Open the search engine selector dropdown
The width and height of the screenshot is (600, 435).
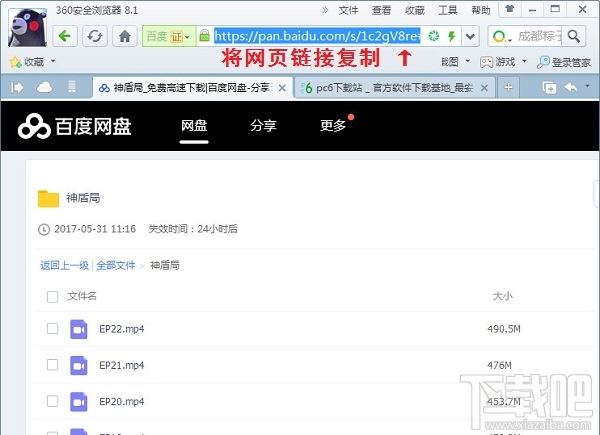[x=502, y=37]
